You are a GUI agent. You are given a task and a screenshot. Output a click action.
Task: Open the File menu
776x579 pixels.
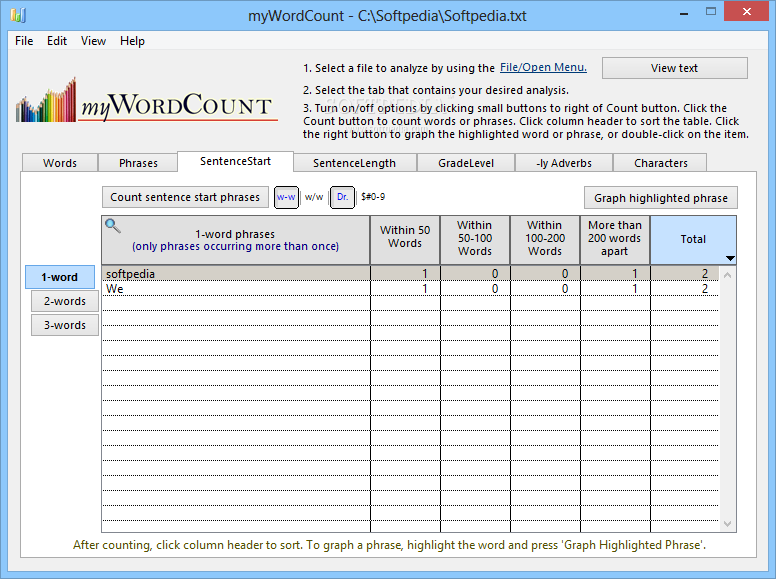point(24,41)
